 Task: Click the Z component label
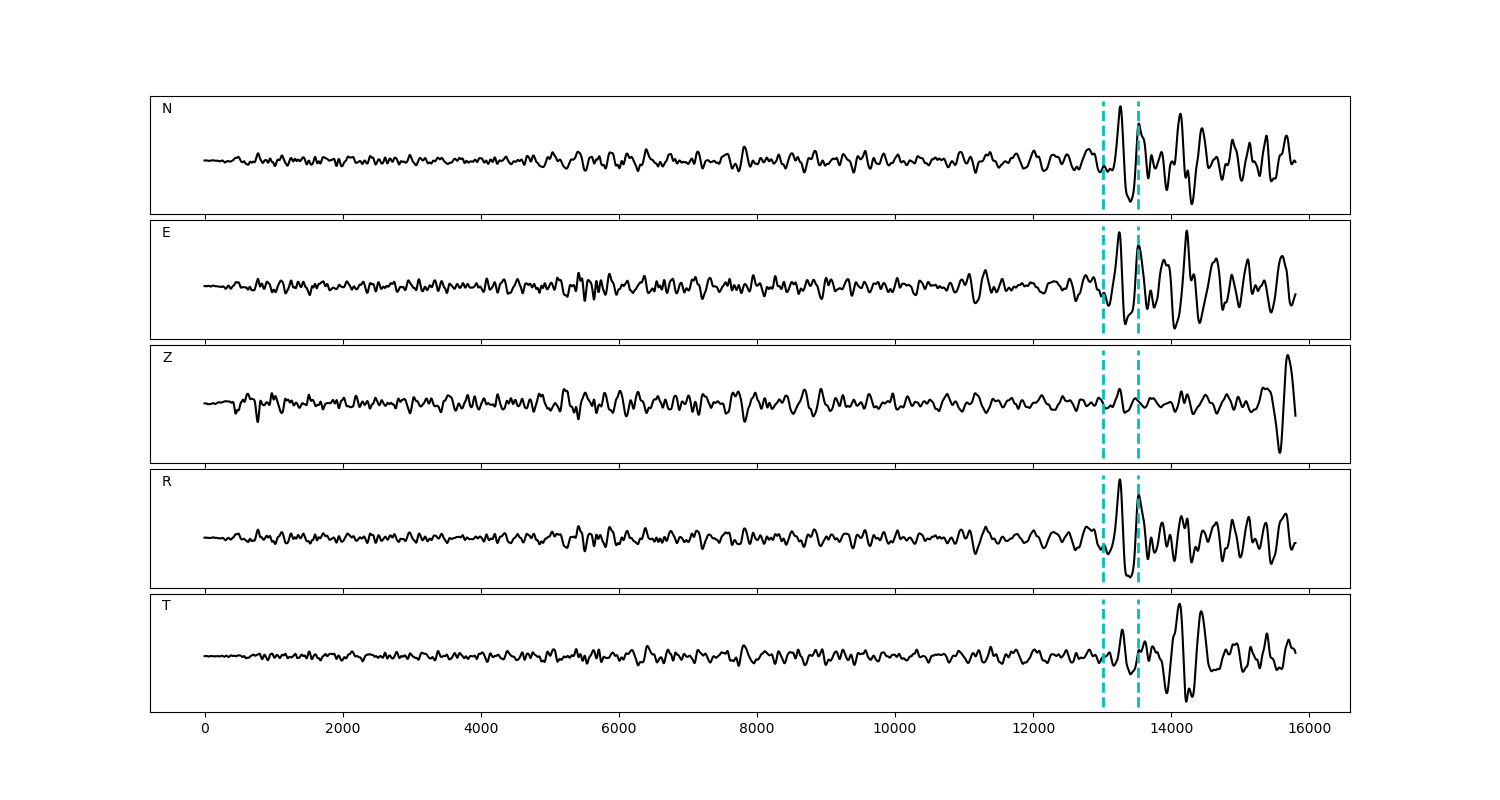click(x=167, y=358)
